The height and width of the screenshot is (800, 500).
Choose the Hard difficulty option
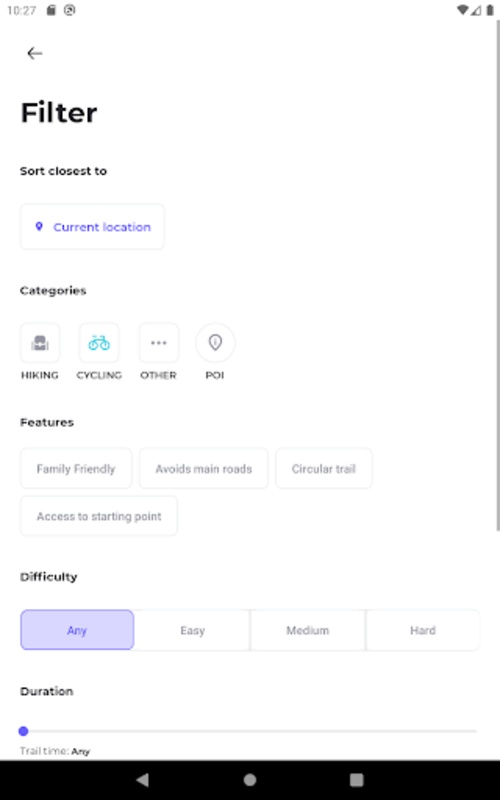(423, 630)
